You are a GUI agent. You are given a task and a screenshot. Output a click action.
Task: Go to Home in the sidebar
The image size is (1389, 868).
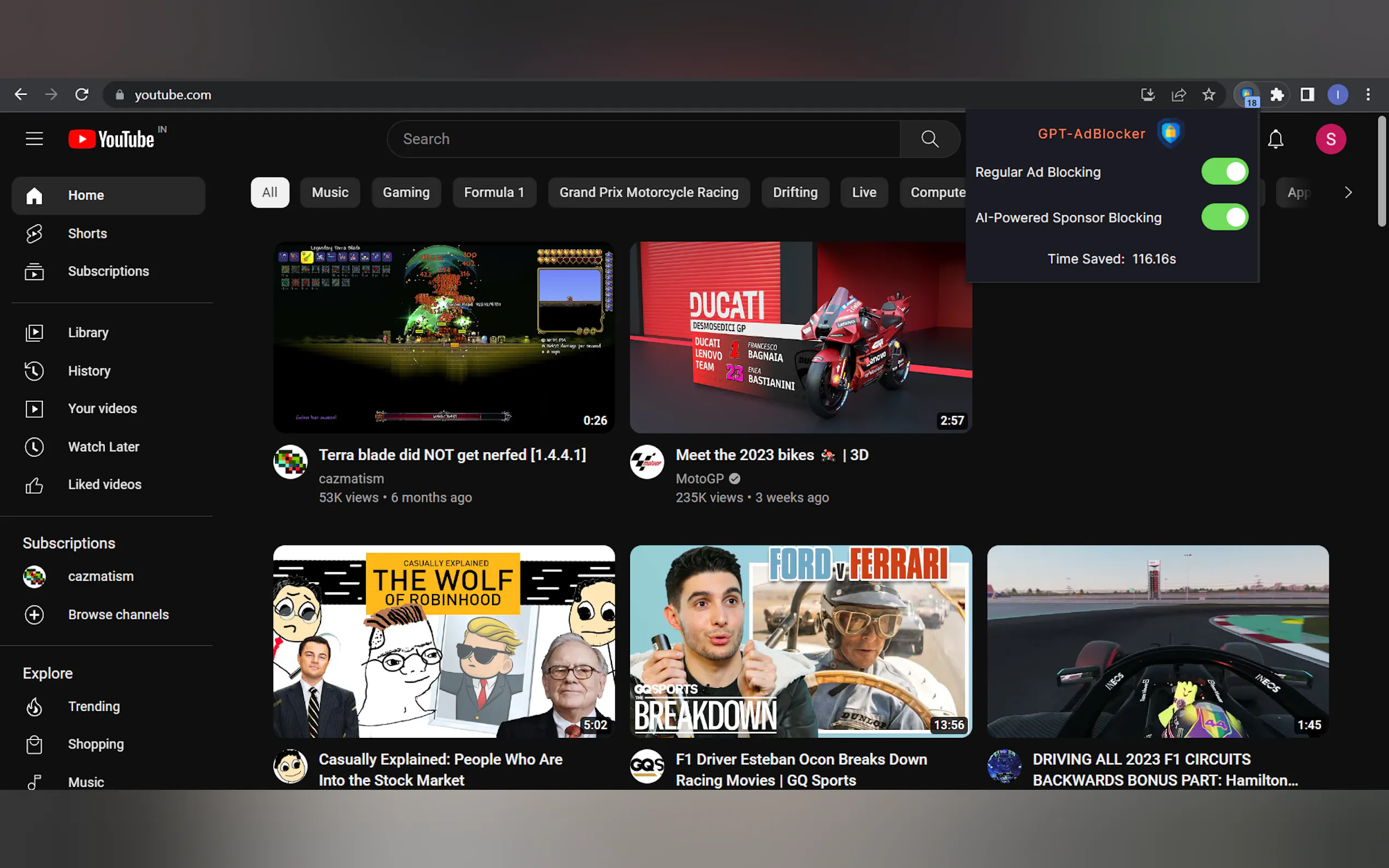[85, 195]
